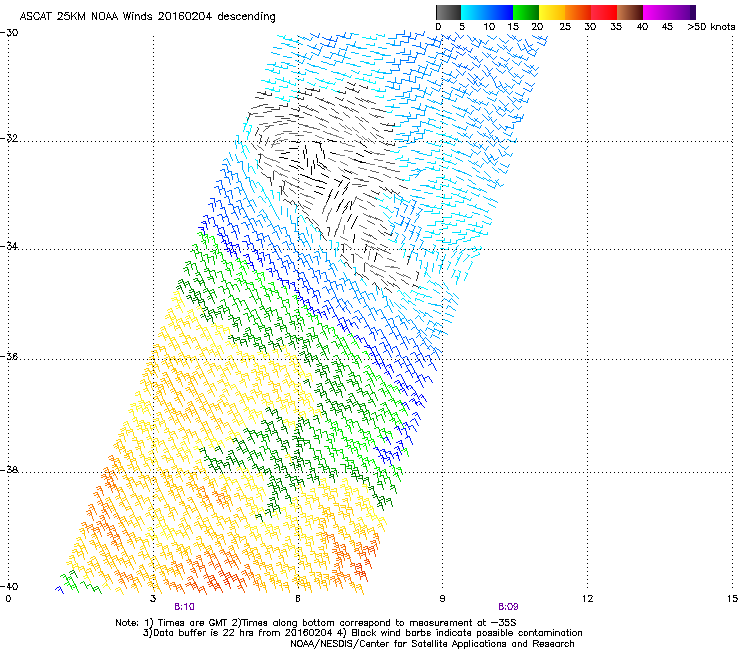The height and width of the screenshot is (650, 740).
Task: Select the green 15-20 knots color band
Action: (x=526, y=12)
